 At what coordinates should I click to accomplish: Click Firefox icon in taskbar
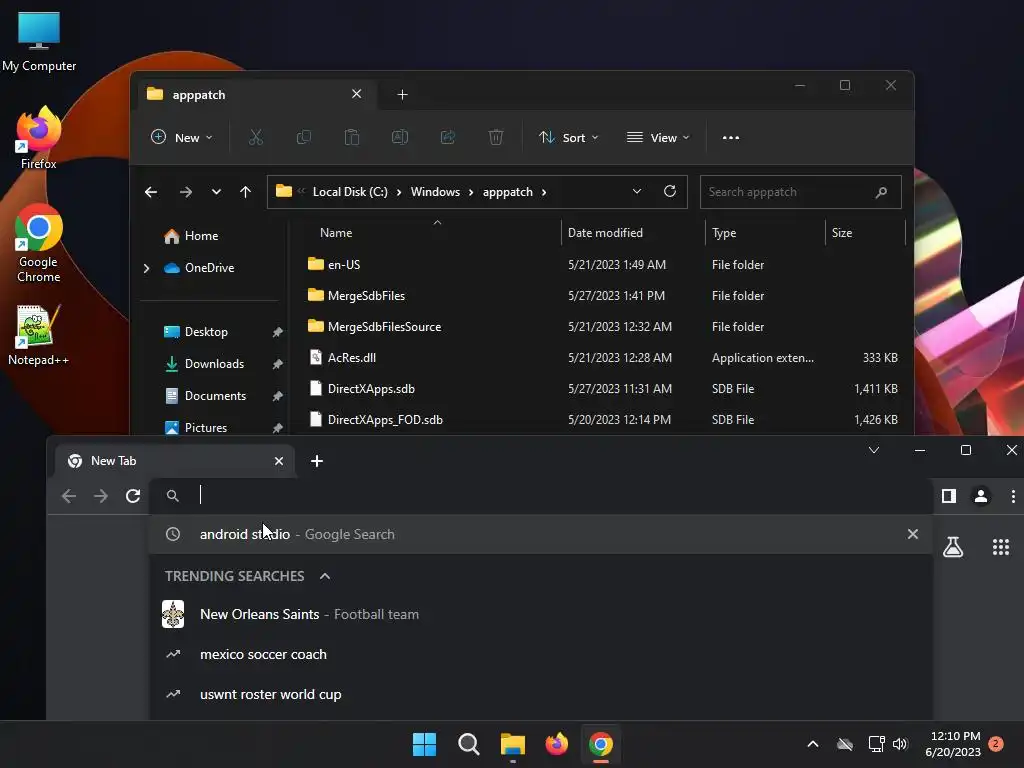556,744
